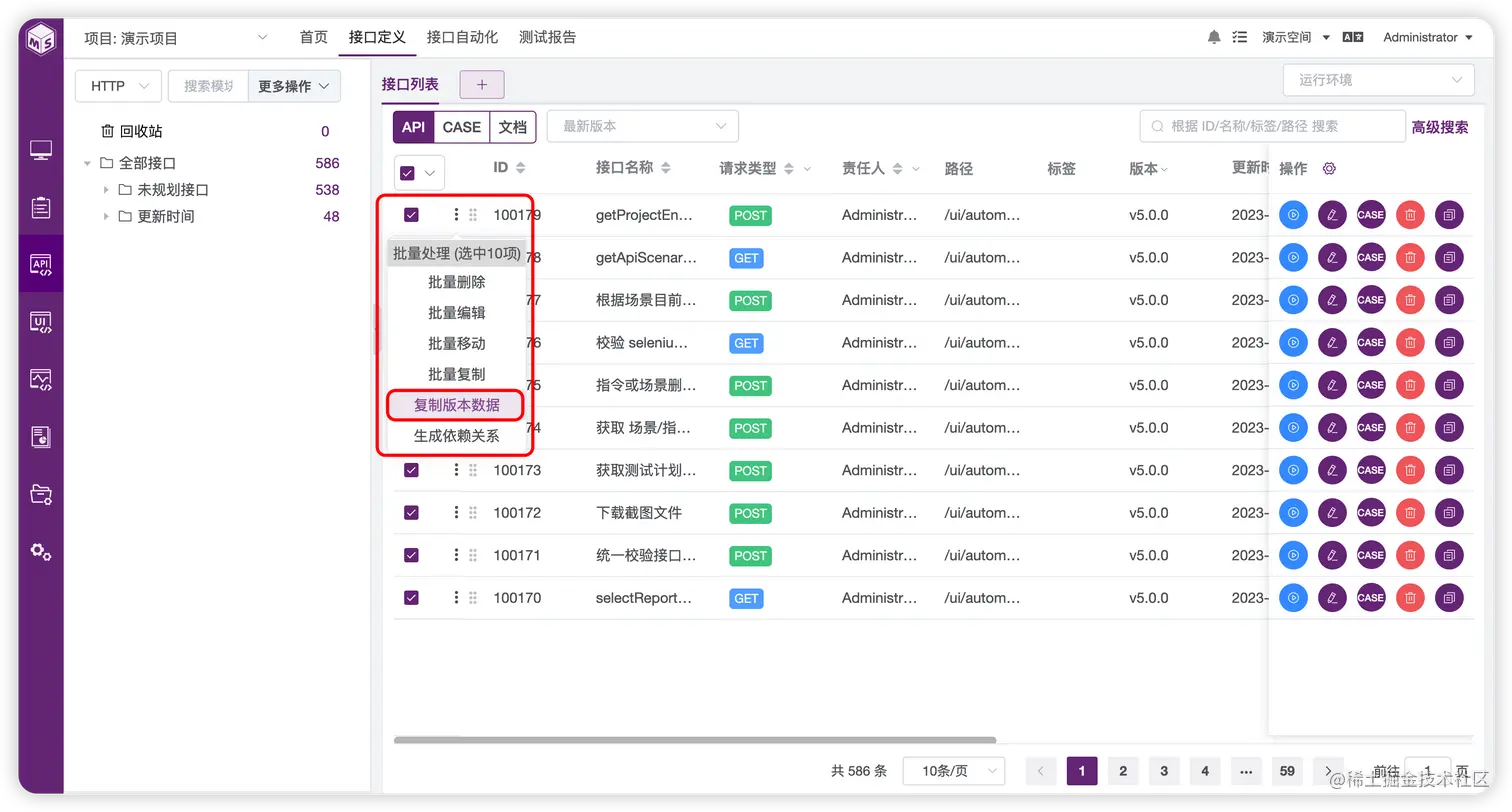
Task: Open the 运行环境 dropdown
Action: tap(1378, 79)
